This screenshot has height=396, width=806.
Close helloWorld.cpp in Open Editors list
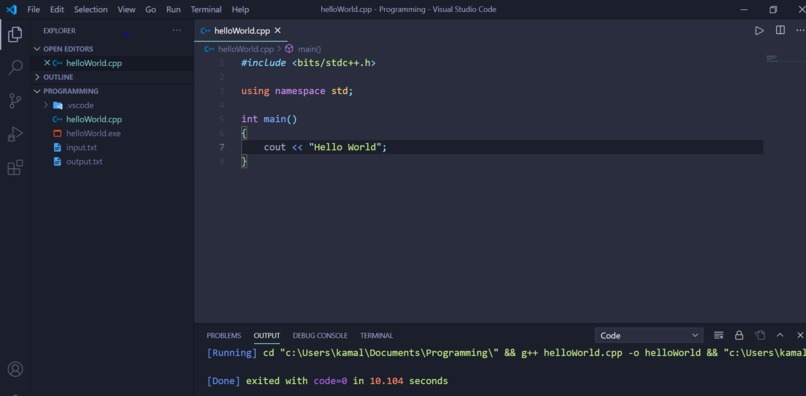point(47,63)
